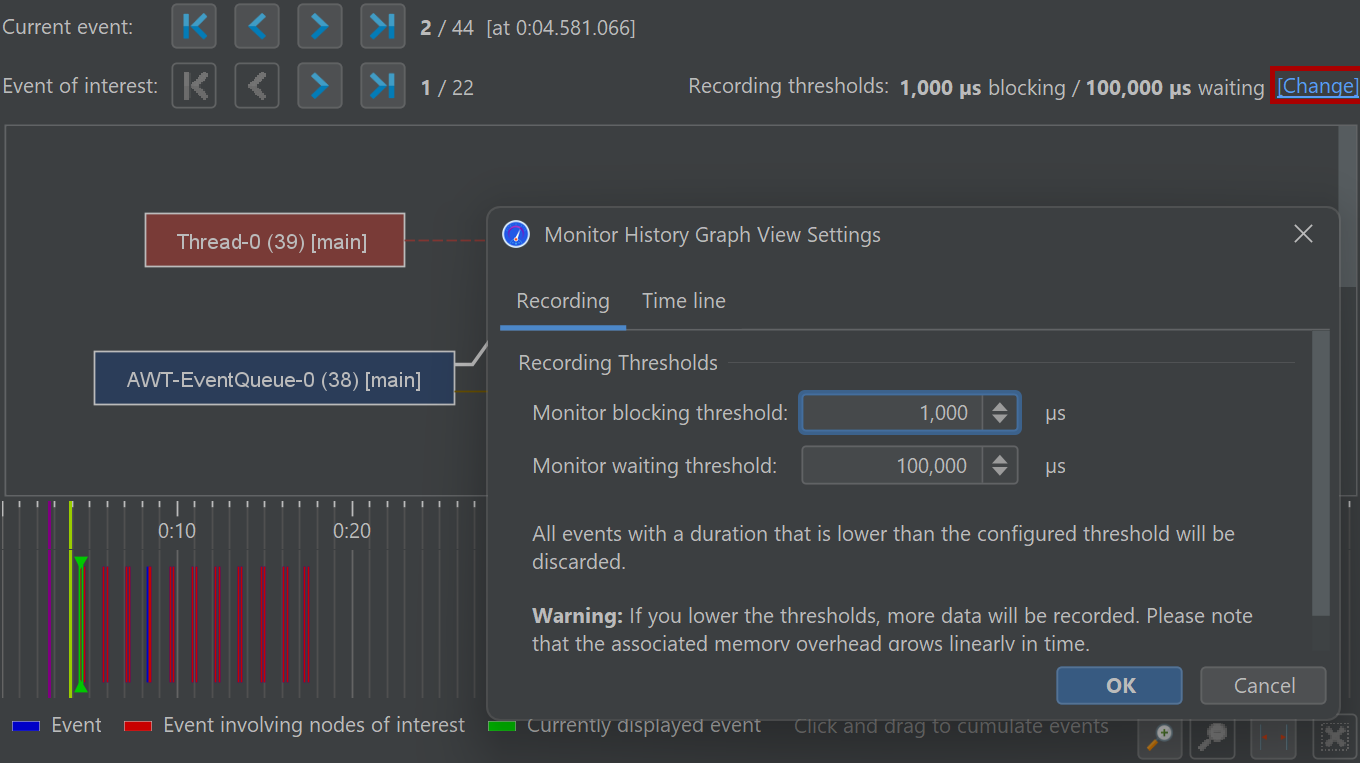Viewport: 1360px width, 763px height.
Task: Select the AWT-EventQueue-0 (38) [main] node
Action: 274,378
